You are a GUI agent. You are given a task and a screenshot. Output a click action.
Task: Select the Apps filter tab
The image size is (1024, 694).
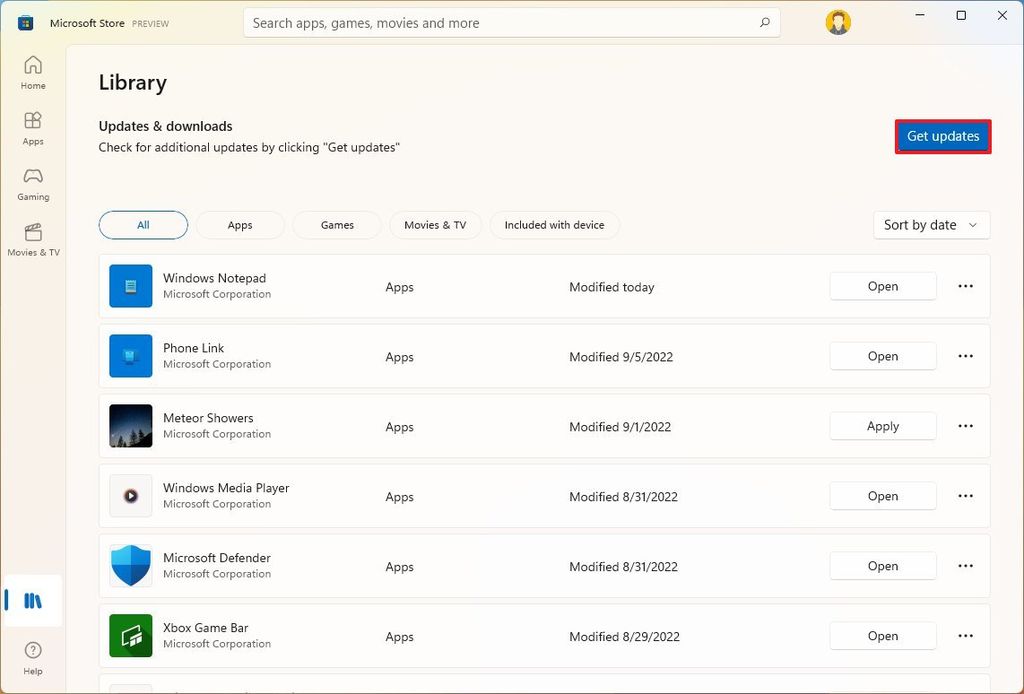240,225
